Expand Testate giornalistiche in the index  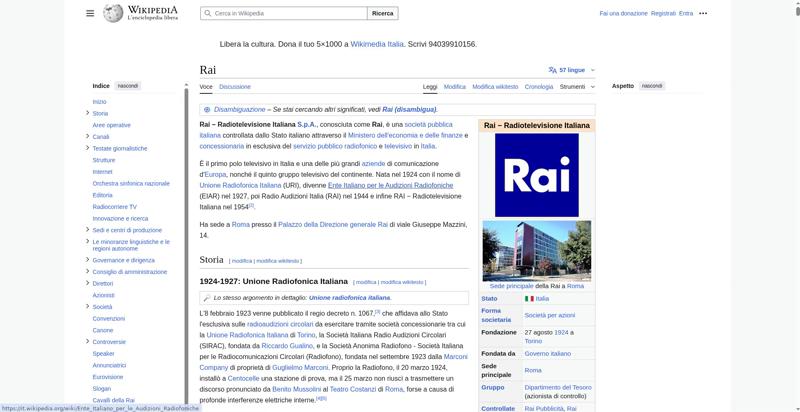click(x=88, y=148)
